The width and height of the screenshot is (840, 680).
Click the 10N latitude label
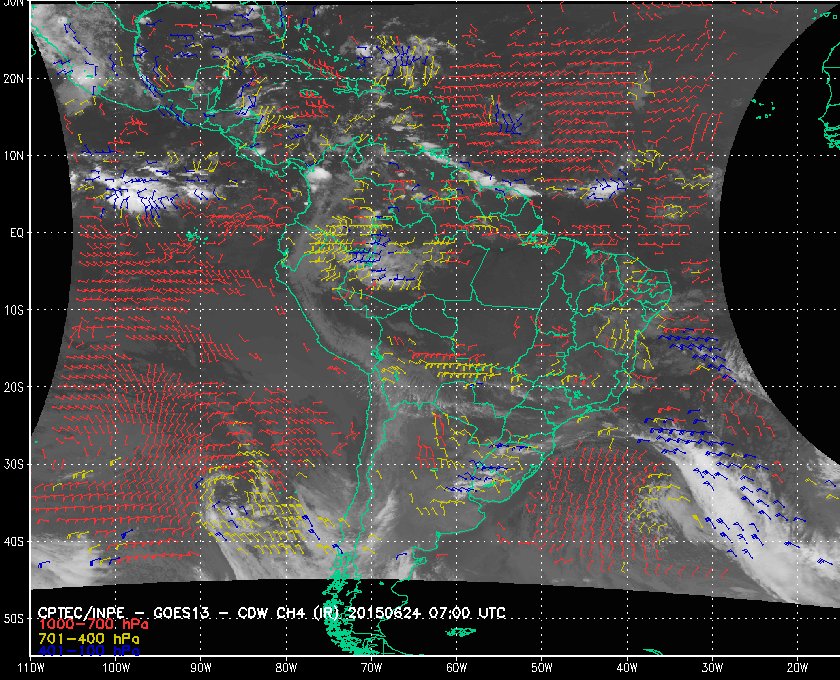point(13,156)
